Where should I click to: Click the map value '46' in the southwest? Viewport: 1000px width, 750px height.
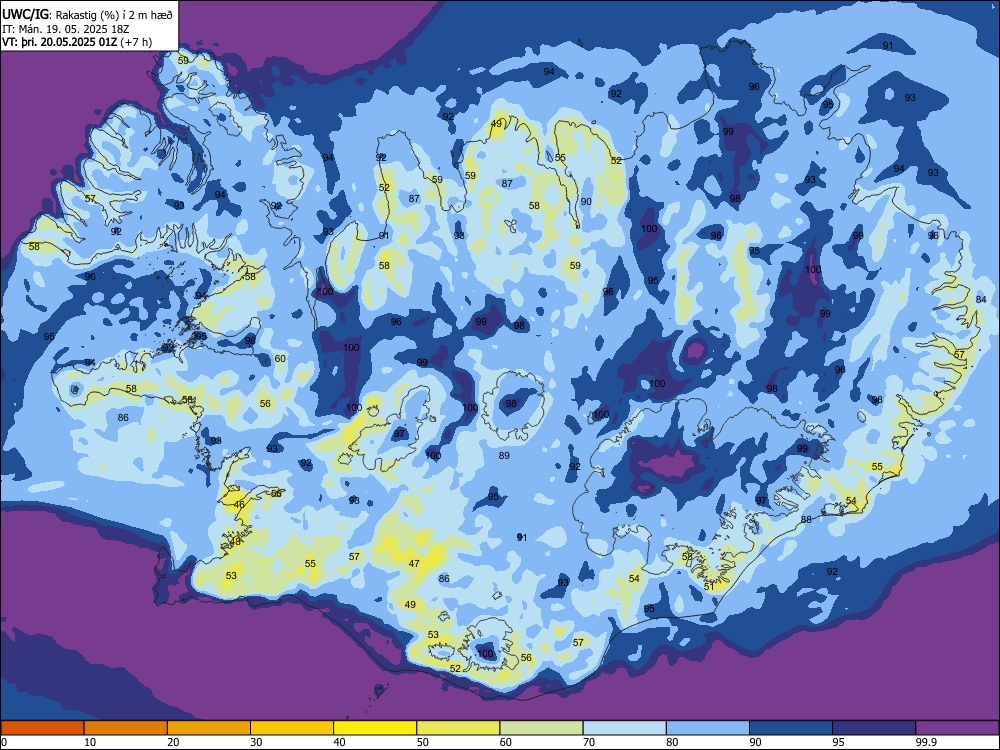click(x=239, y=504)
